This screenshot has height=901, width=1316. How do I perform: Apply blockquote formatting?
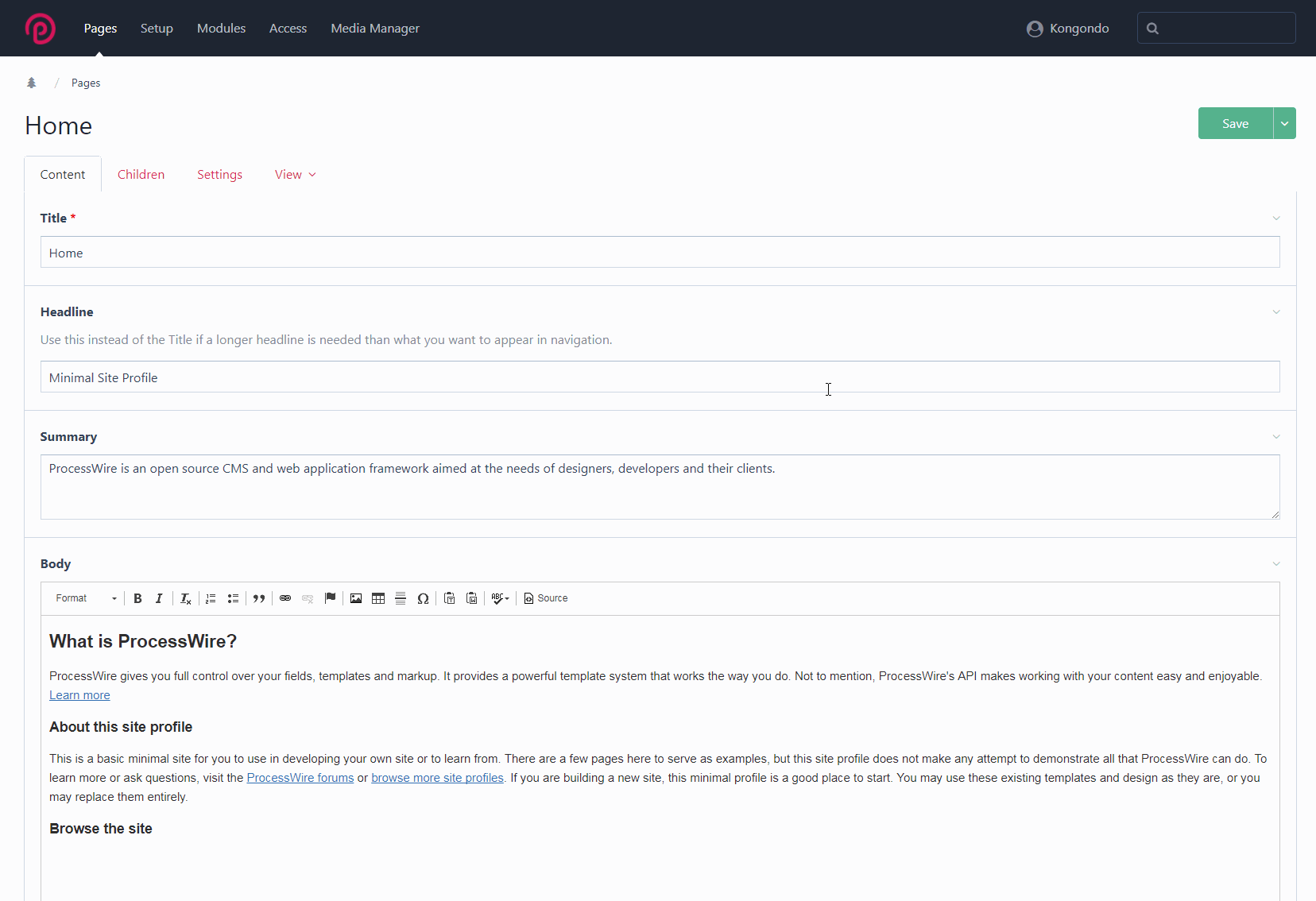click(259, 598)
